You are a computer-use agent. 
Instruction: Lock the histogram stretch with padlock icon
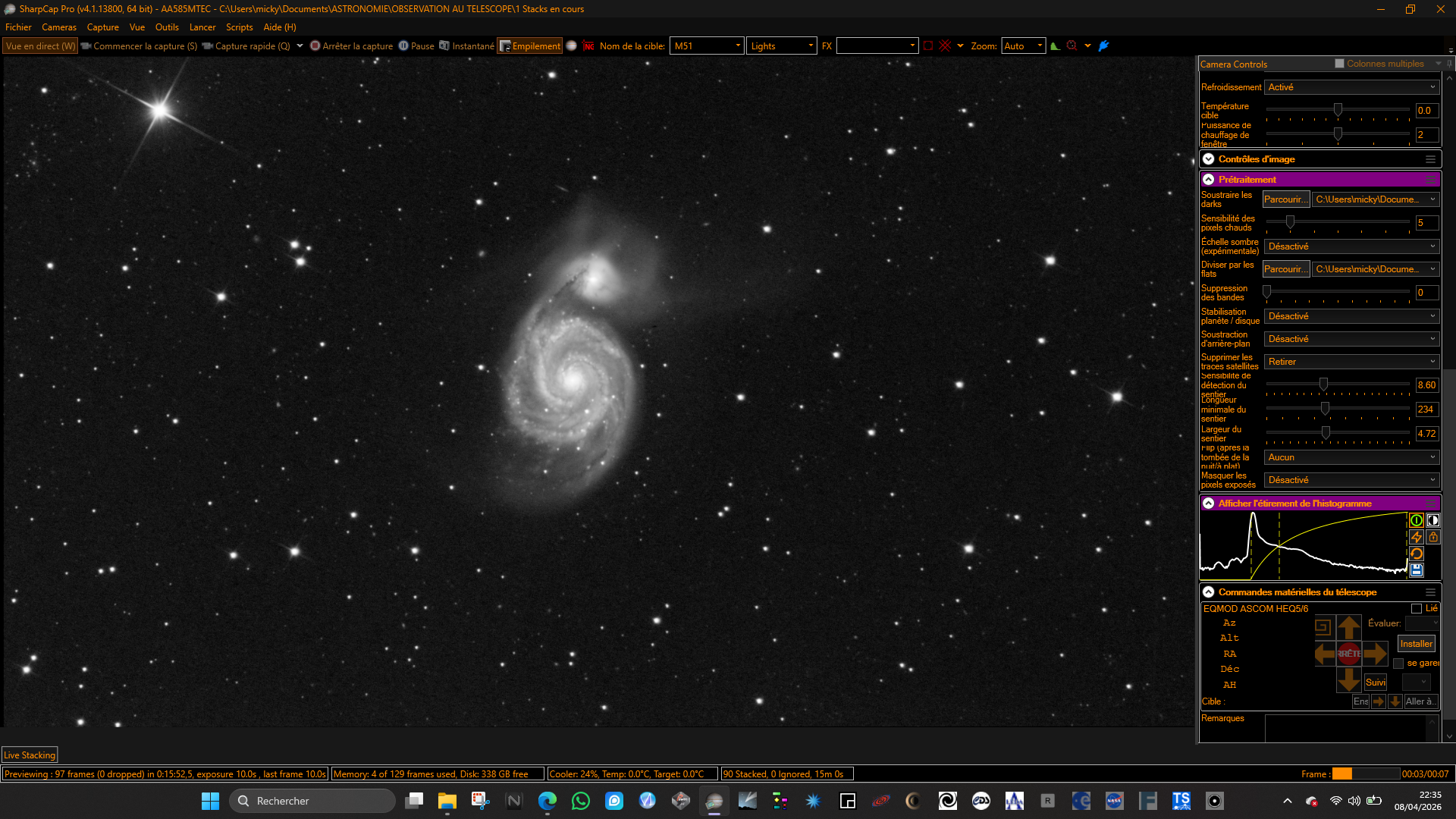(x=1432, y=537)
